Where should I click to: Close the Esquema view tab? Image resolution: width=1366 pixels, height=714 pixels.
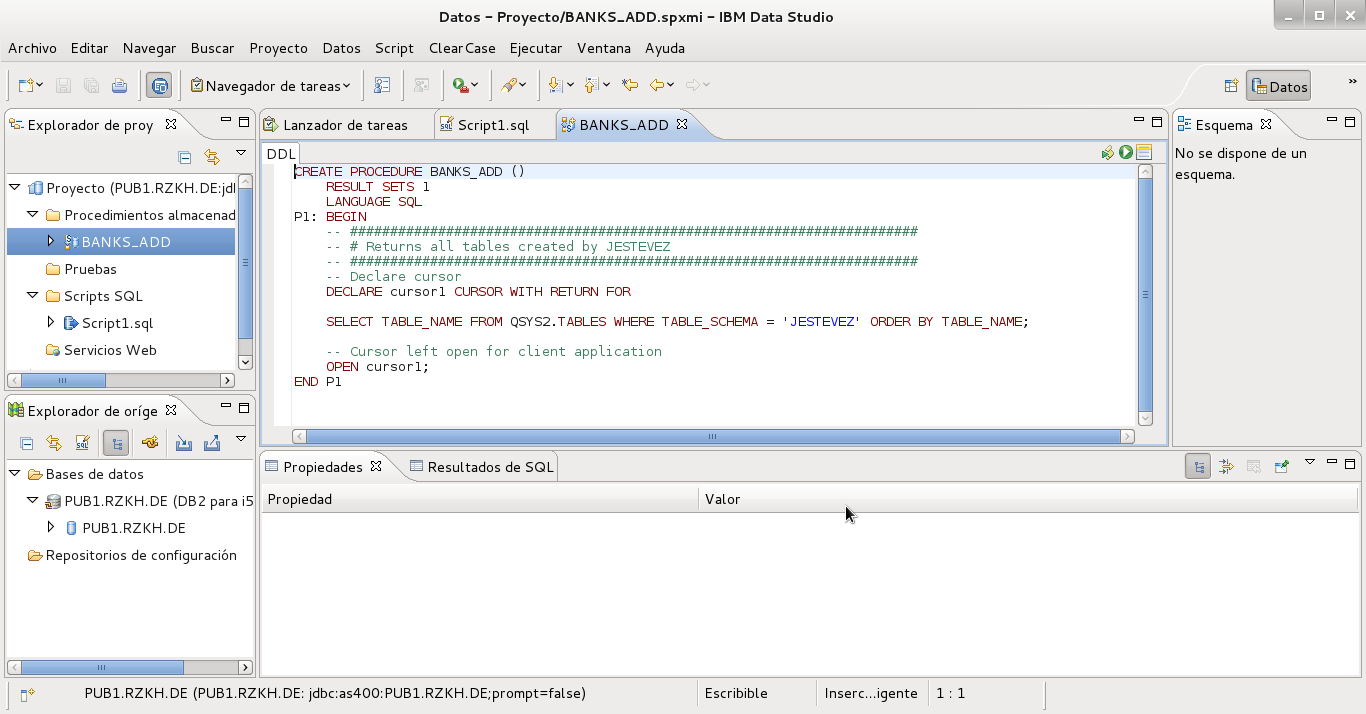(1266, 124)
